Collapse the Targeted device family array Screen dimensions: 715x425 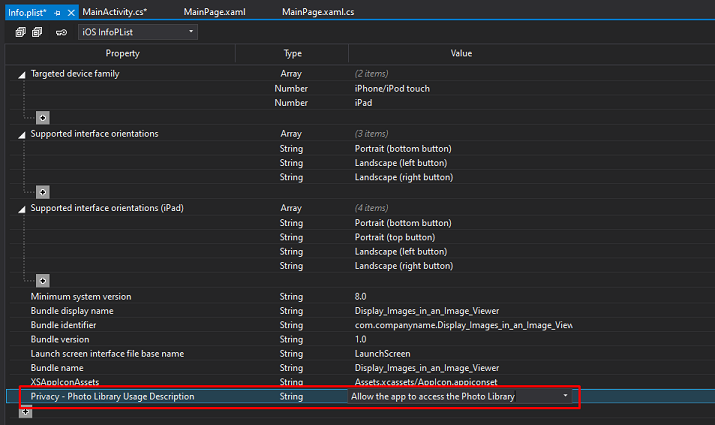click(23, 75)
